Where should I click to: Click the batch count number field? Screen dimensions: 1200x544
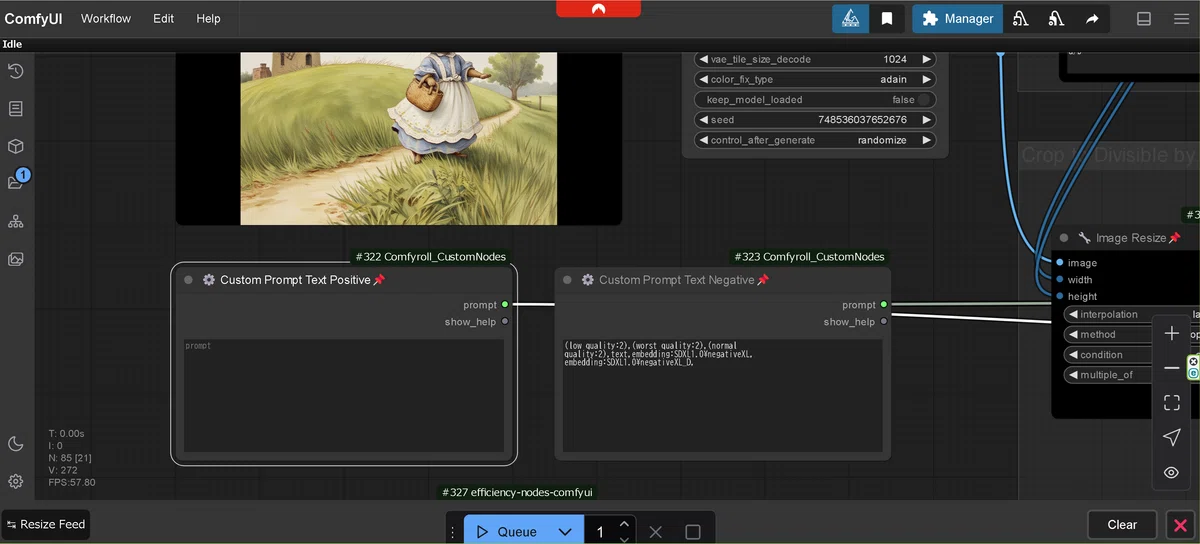click(x=600, y=532)
